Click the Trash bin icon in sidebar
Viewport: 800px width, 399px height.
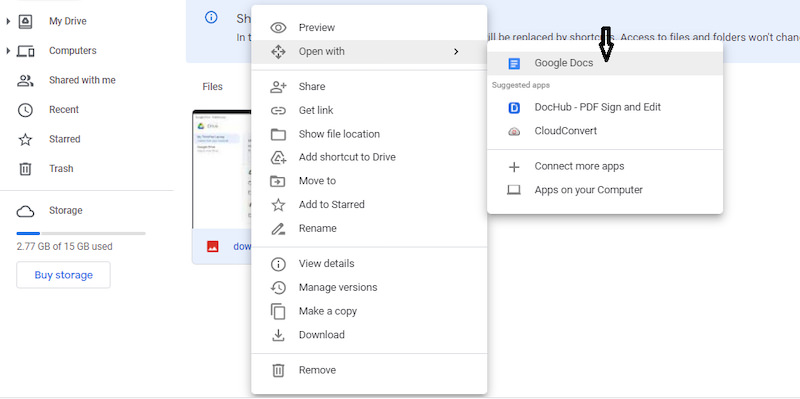pos(26,169)
